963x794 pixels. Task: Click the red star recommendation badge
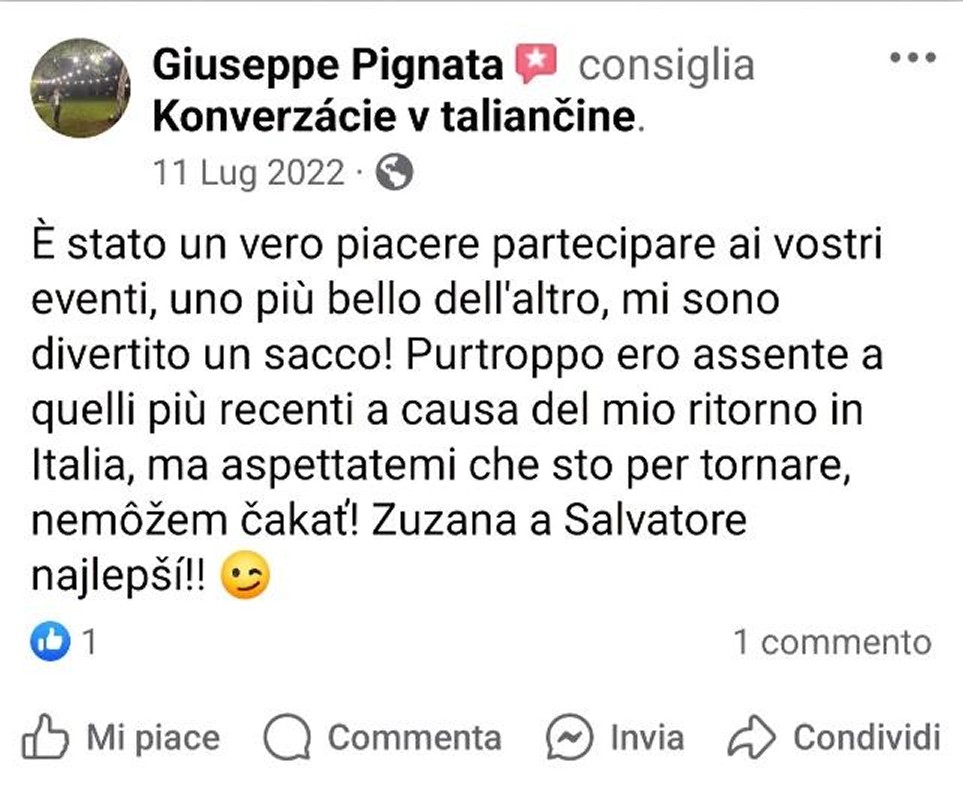(x=536, y=63)
